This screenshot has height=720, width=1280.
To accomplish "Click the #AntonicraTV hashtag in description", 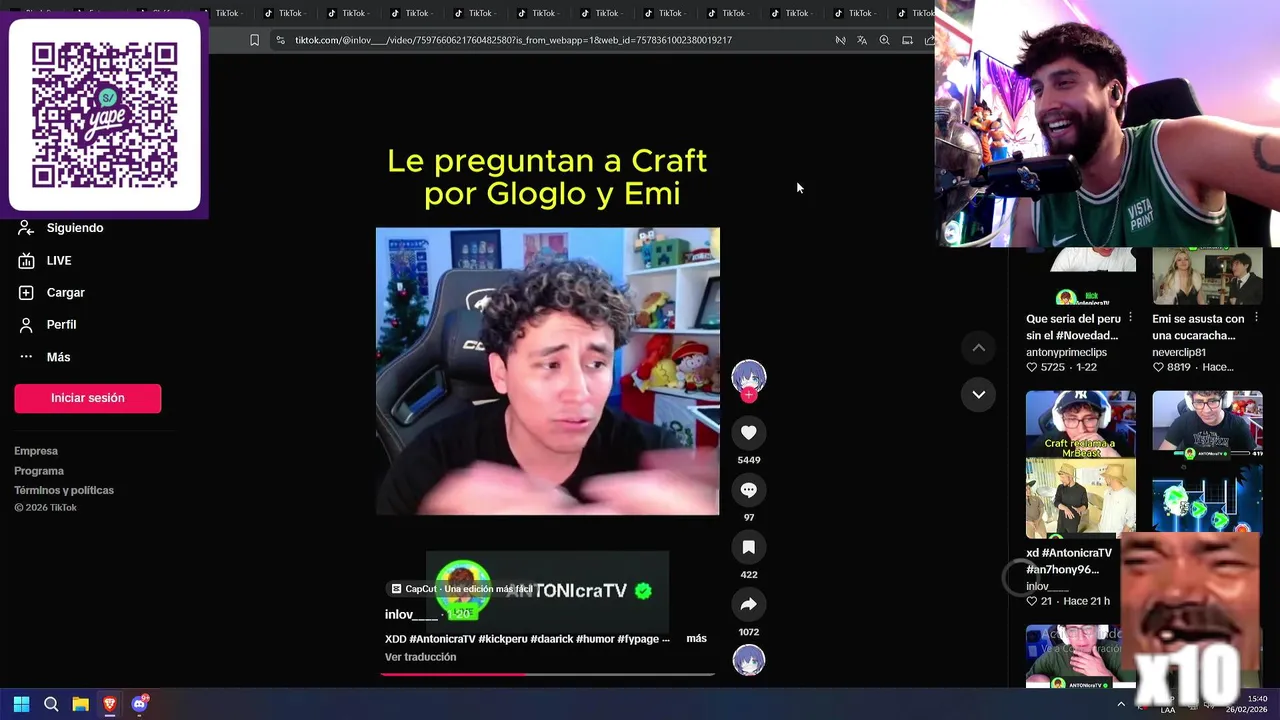I will (x=442, y=638).
